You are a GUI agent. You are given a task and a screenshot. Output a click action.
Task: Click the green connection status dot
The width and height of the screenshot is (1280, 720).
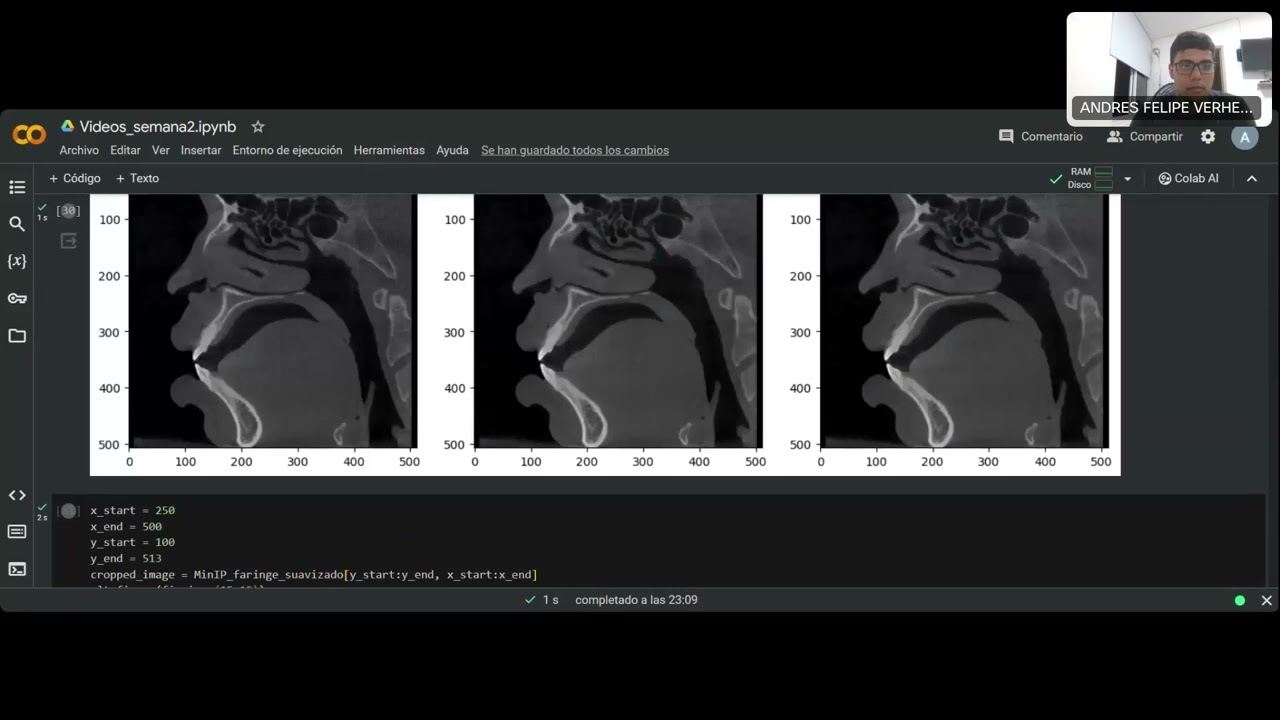1240,601
